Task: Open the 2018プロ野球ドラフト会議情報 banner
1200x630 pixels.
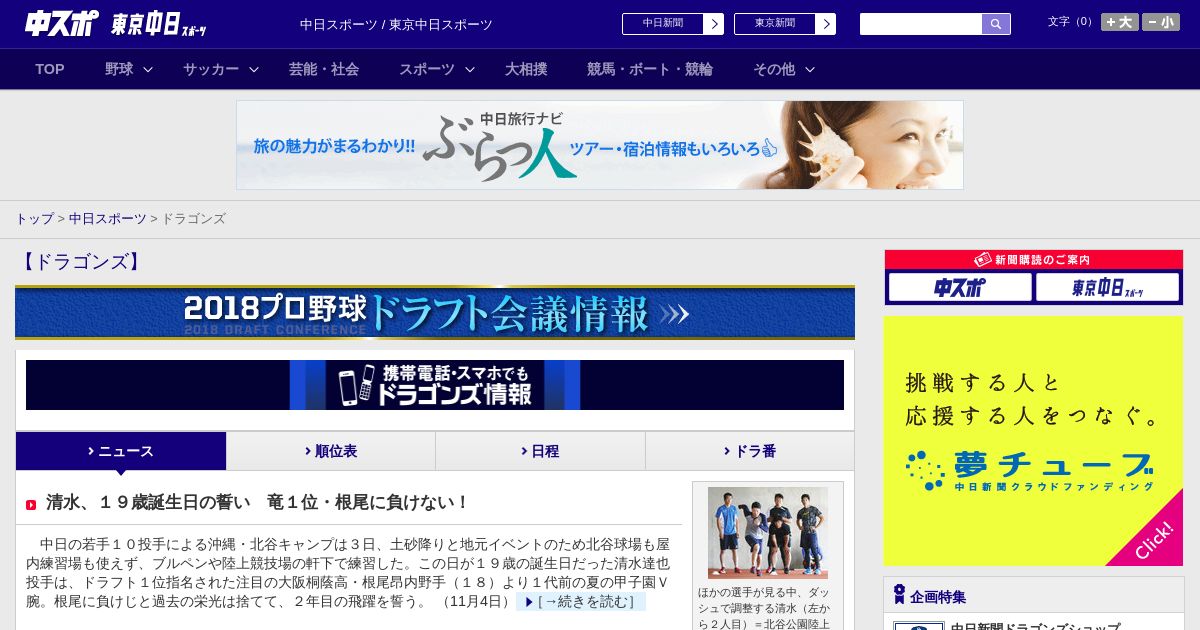Action: [435, 313]
